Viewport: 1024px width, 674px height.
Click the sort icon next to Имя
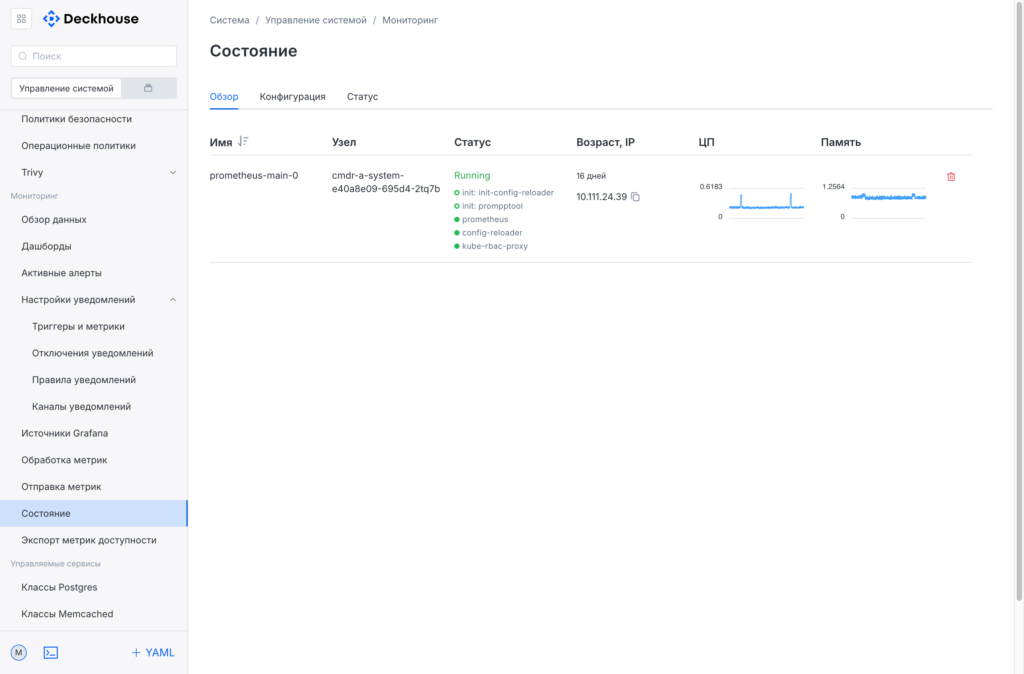point(243,142)
